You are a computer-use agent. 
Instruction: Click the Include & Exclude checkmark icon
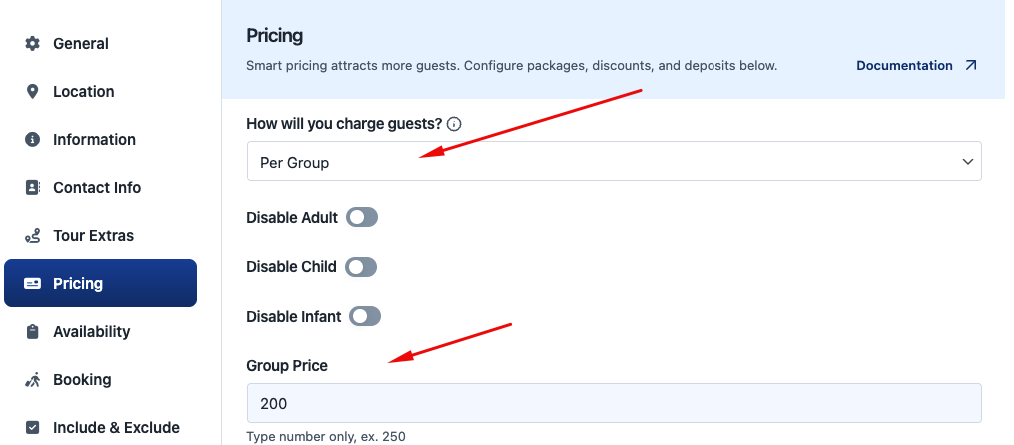[32, 428]
